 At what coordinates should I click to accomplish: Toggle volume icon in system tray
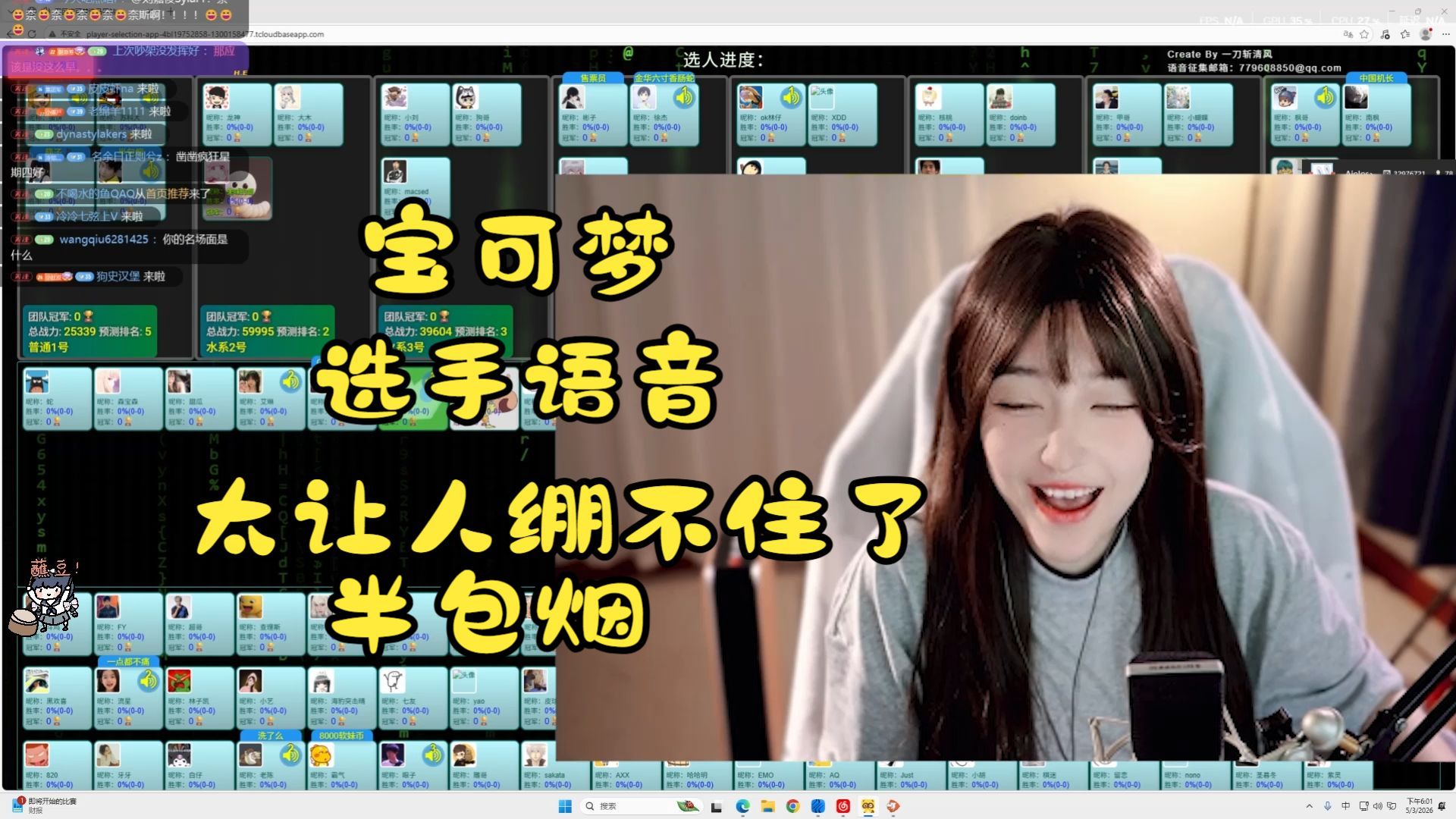(x=1377, y=806)
